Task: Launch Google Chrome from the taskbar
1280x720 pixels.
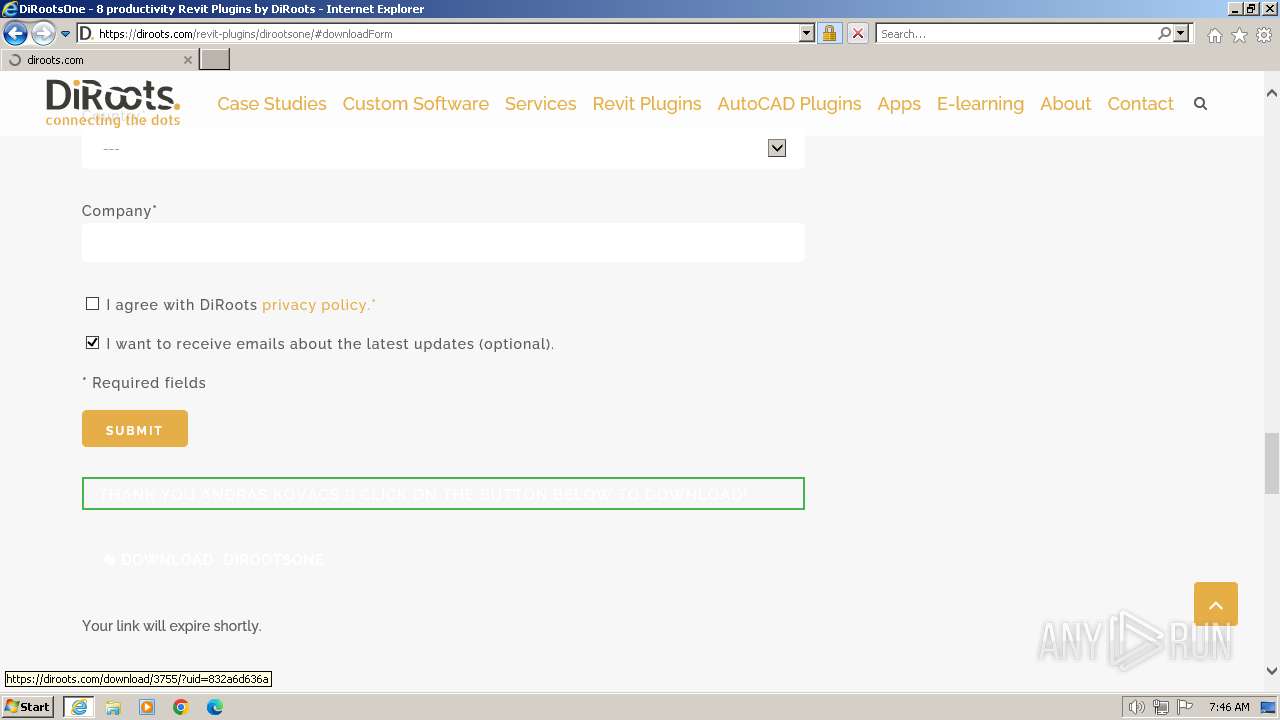Action: [181, 707]
